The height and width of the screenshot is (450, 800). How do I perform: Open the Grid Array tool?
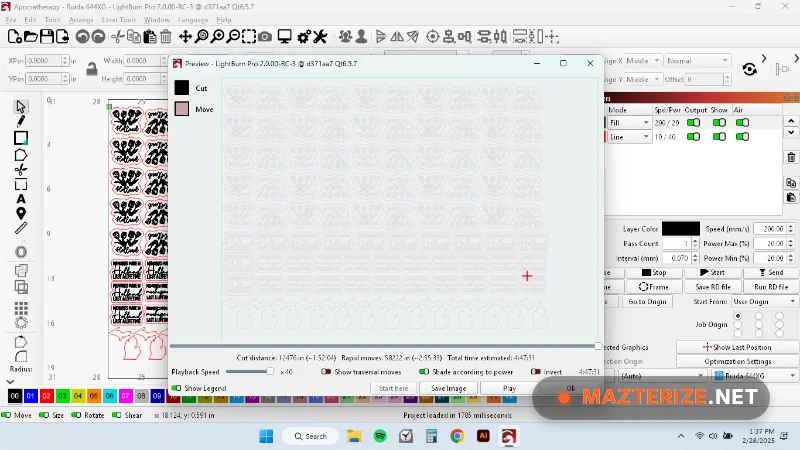[x=21, y=308]
